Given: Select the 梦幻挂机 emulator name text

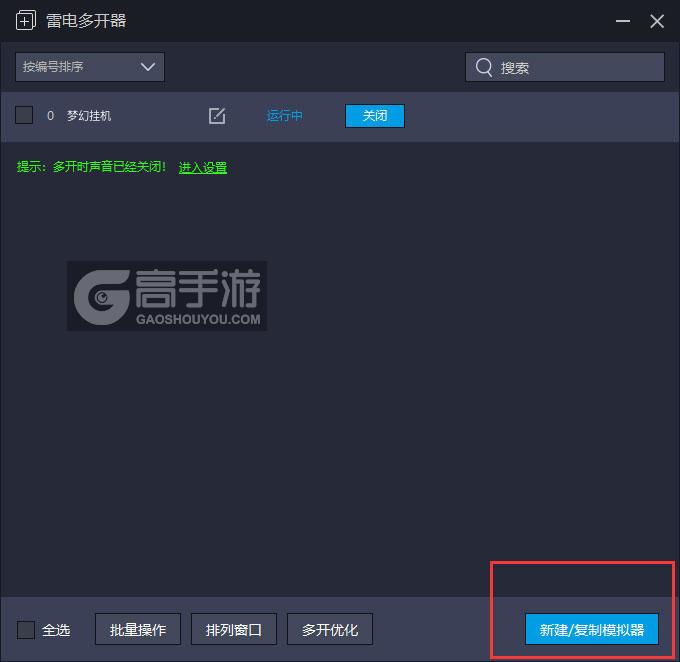Looking at the screenshot, I should (x=89, y=116).
